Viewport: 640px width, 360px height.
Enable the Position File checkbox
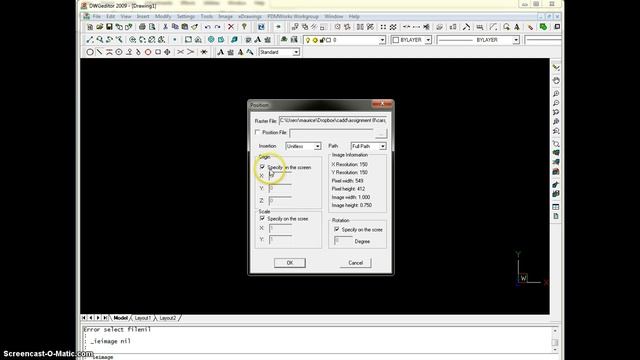pos(257,132)
